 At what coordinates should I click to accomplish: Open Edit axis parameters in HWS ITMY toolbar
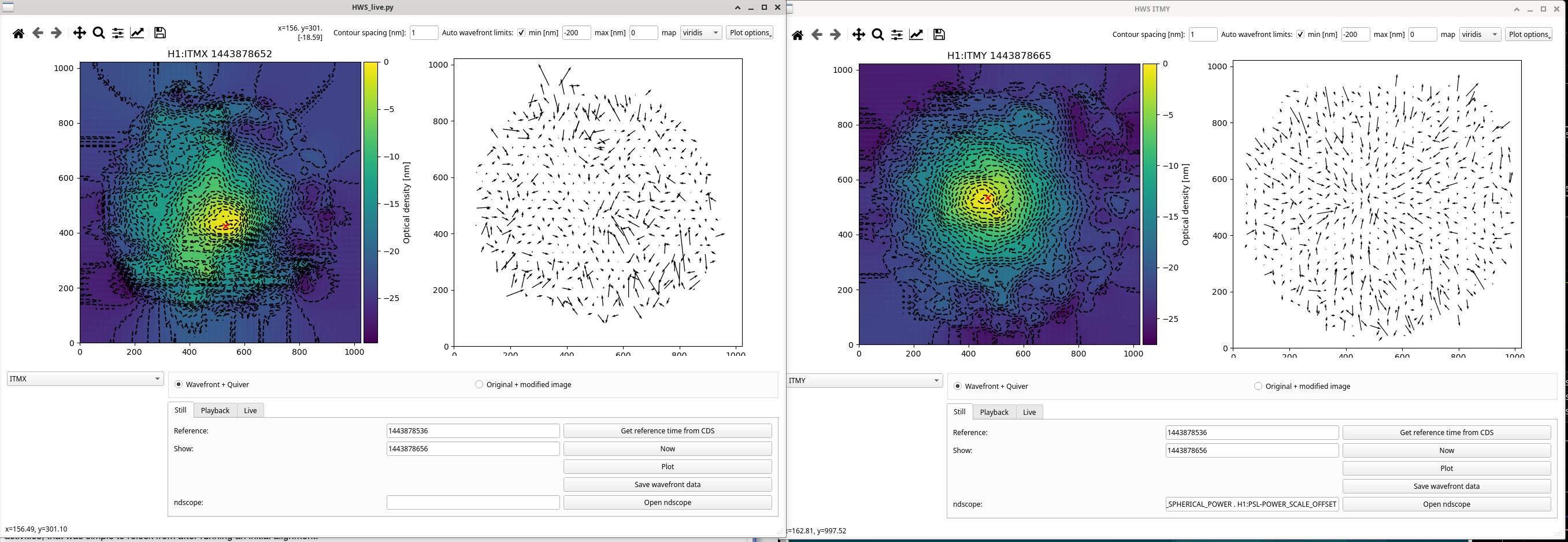pyautogui.click(x=916, y=35)
